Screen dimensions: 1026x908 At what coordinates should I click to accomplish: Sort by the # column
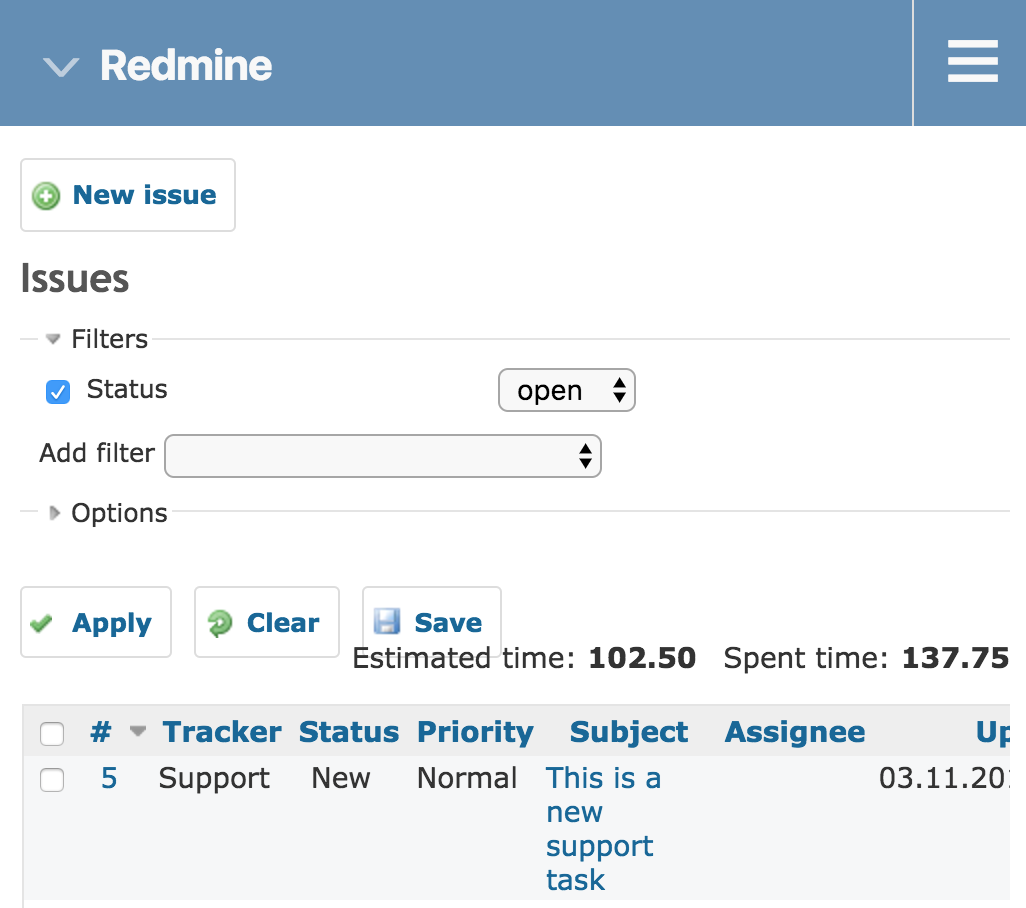point(101,731)
